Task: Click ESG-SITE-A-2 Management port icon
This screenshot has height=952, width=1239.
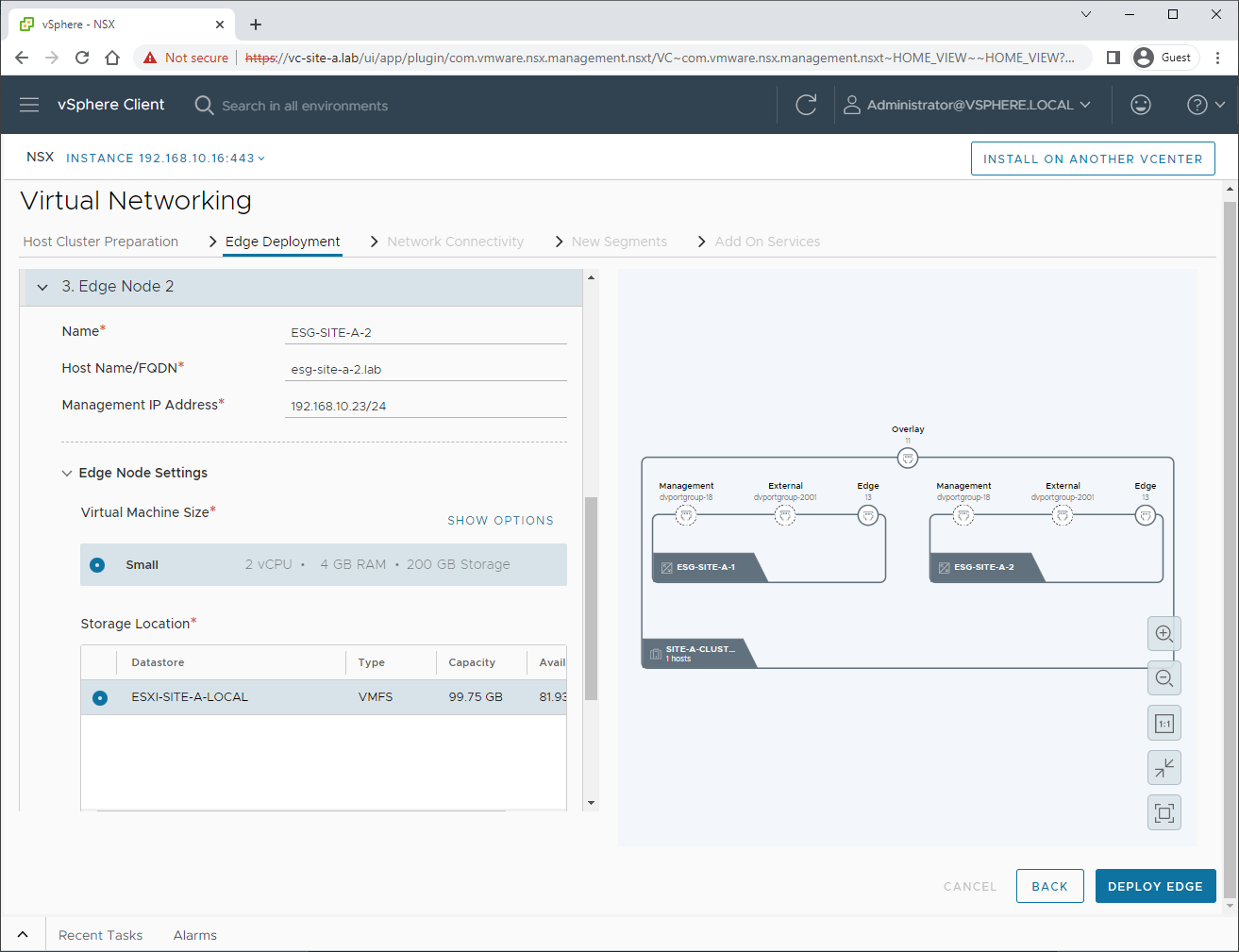Action: tap(963, 515)
